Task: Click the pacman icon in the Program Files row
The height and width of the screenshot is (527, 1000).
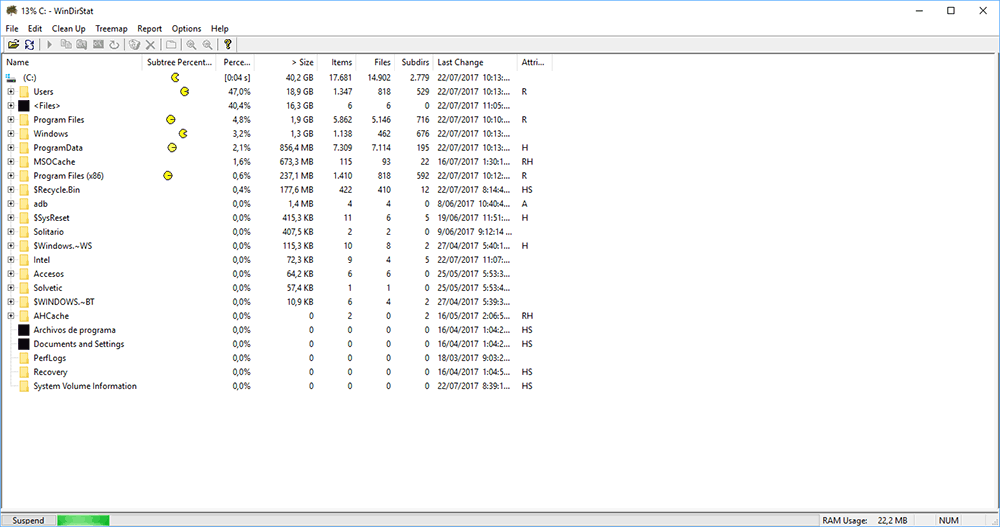Action: tap(170, 120)
